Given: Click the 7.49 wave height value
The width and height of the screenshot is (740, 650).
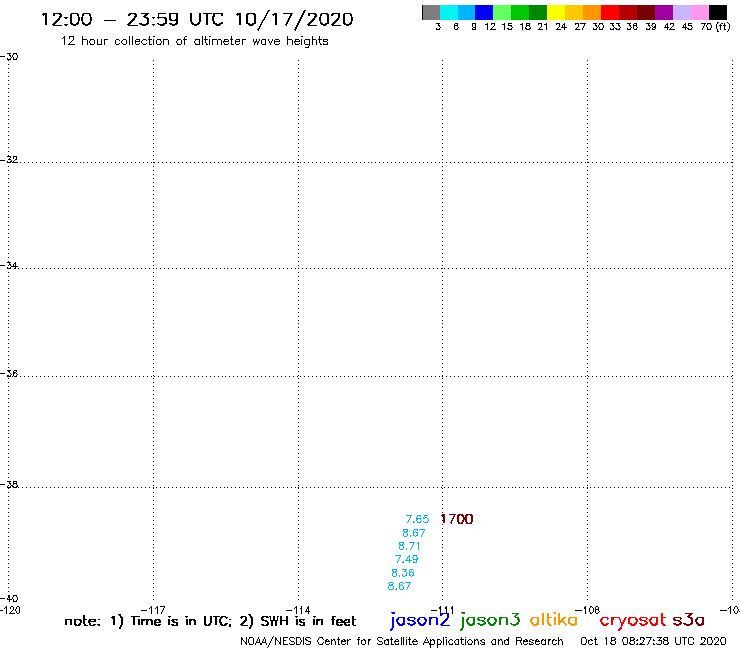Looking at the screenshot, I should tap(406, 559).
